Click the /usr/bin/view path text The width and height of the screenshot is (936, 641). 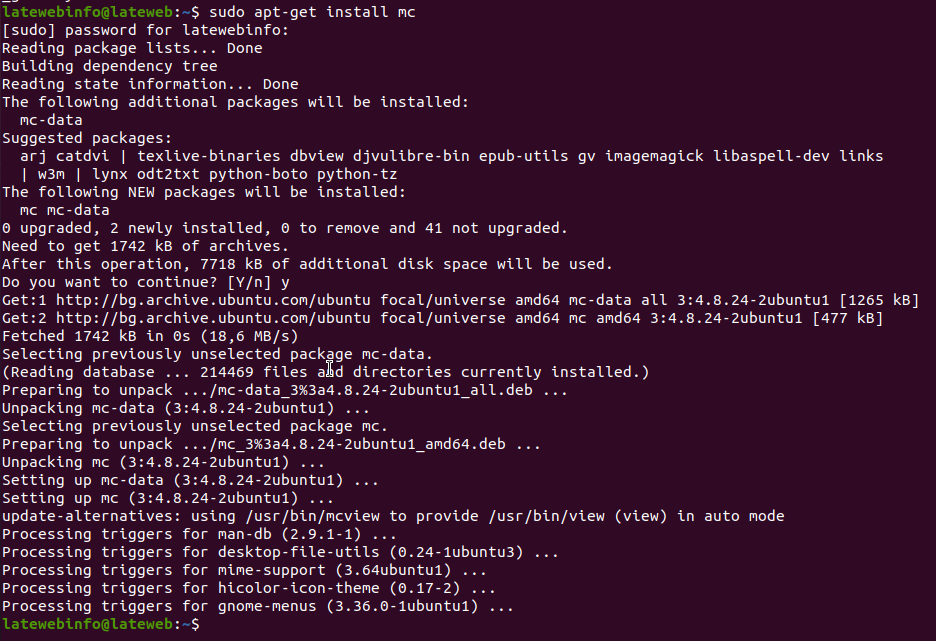(x=549, y=516)
